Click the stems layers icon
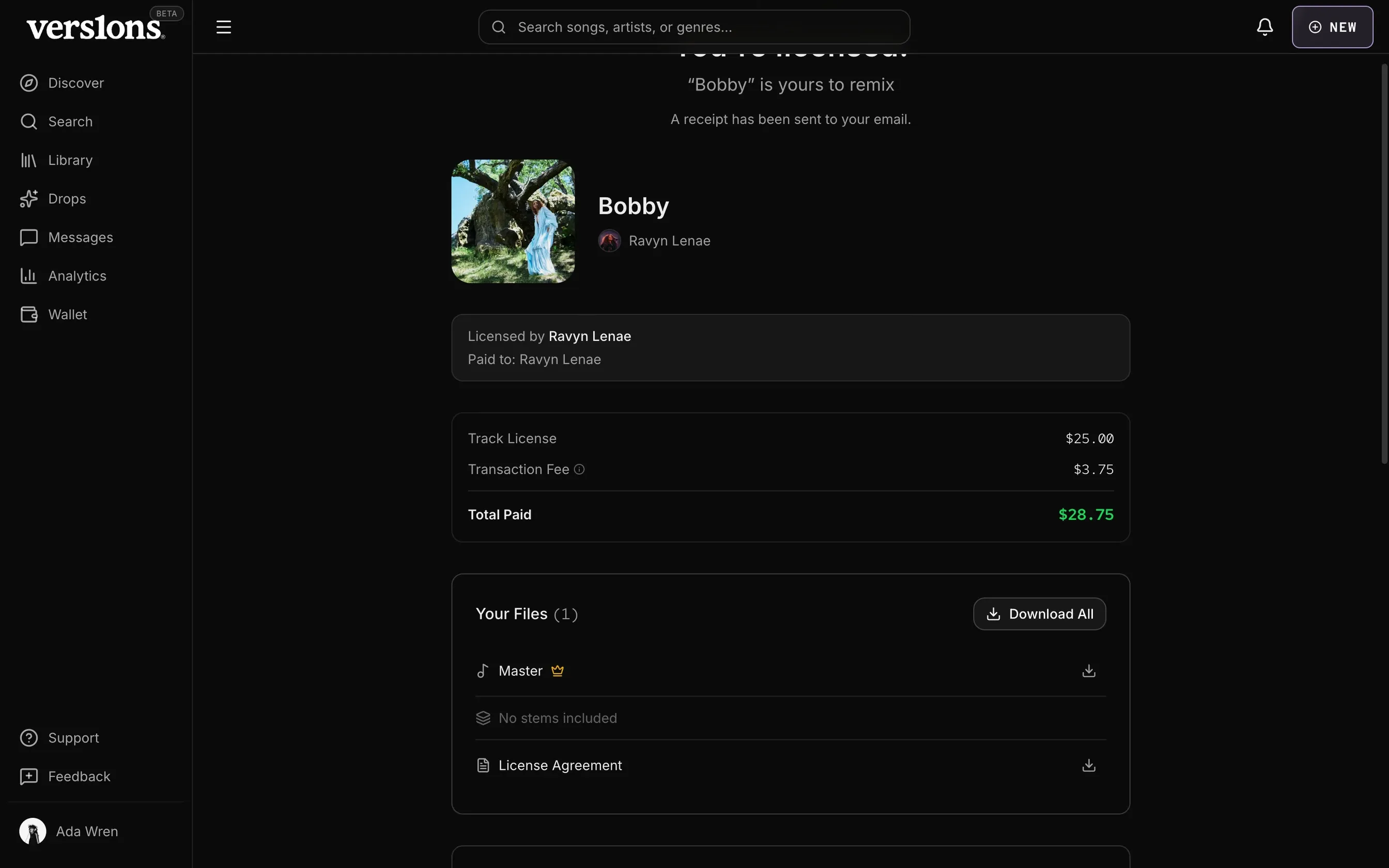 coord(483,718)
